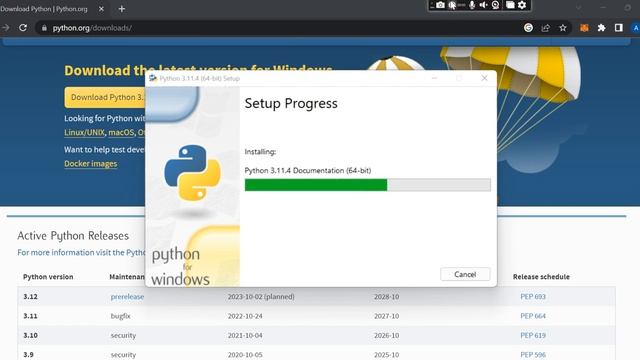Click the Python setup title bar icon
Image resolution: width=640 pixels, height=360 pixels.
pos(153,78)
